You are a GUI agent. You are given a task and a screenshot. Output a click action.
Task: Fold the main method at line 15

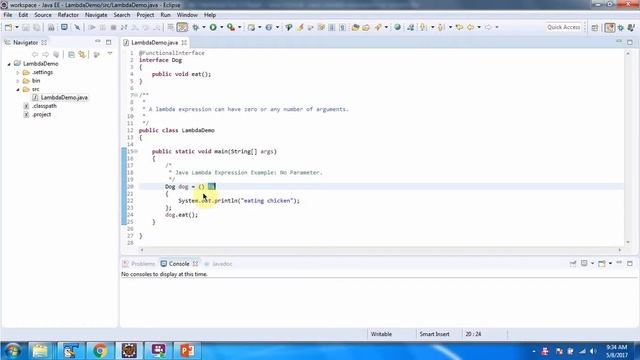[x=136, y=151]
